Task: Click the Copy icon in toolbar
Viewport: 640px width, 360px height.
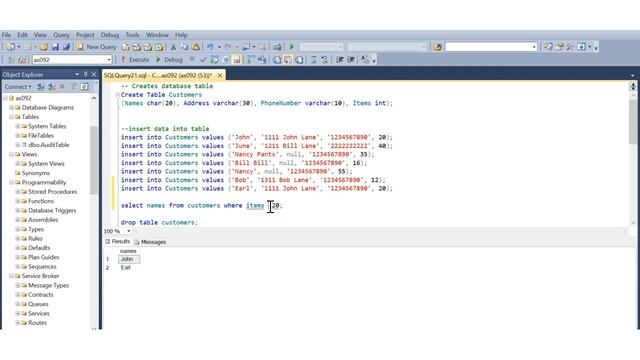Action: [x=184, y=47]
